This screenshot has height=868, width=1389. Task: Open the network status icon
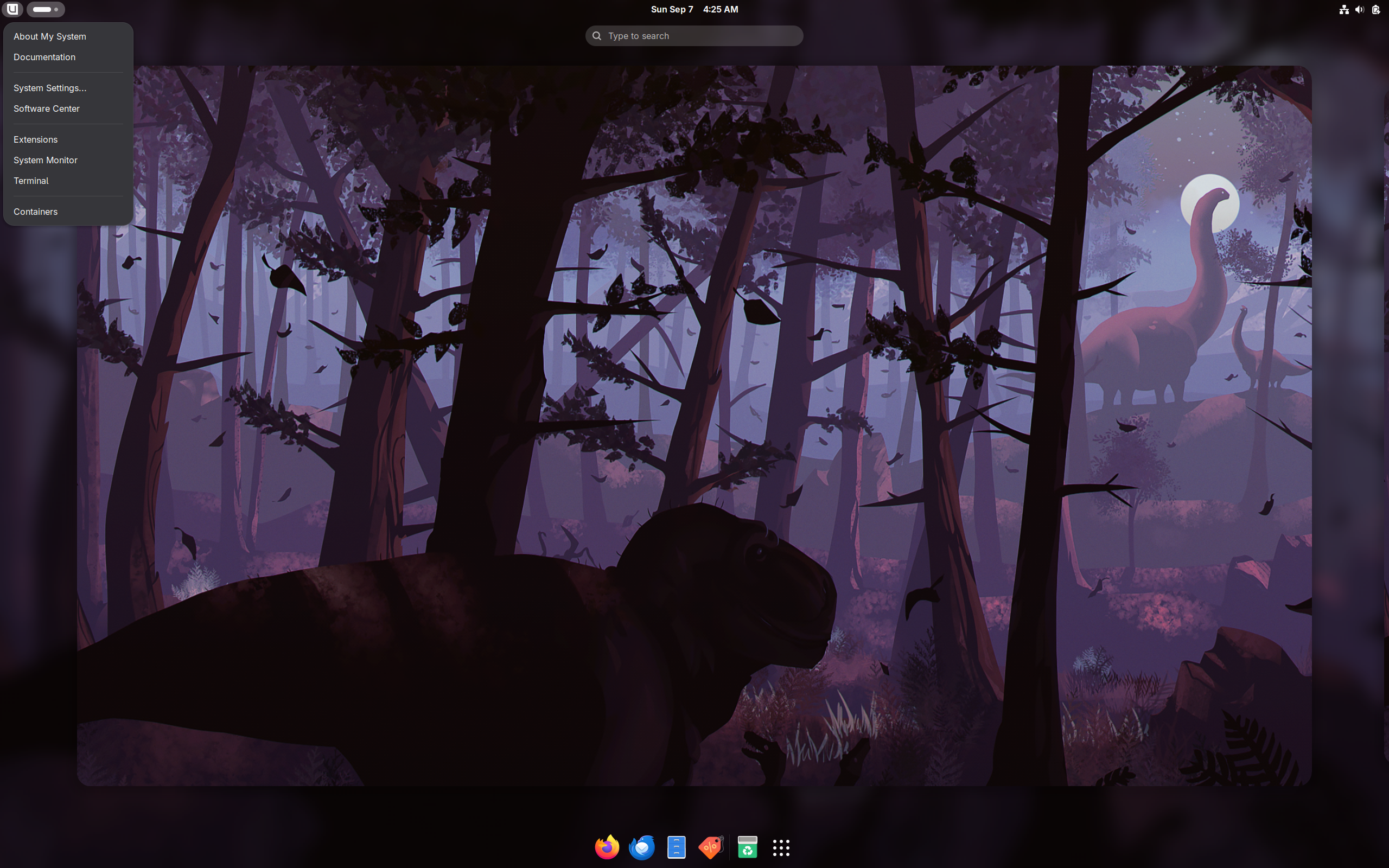pyautogui.click(x=1343, y=9)
